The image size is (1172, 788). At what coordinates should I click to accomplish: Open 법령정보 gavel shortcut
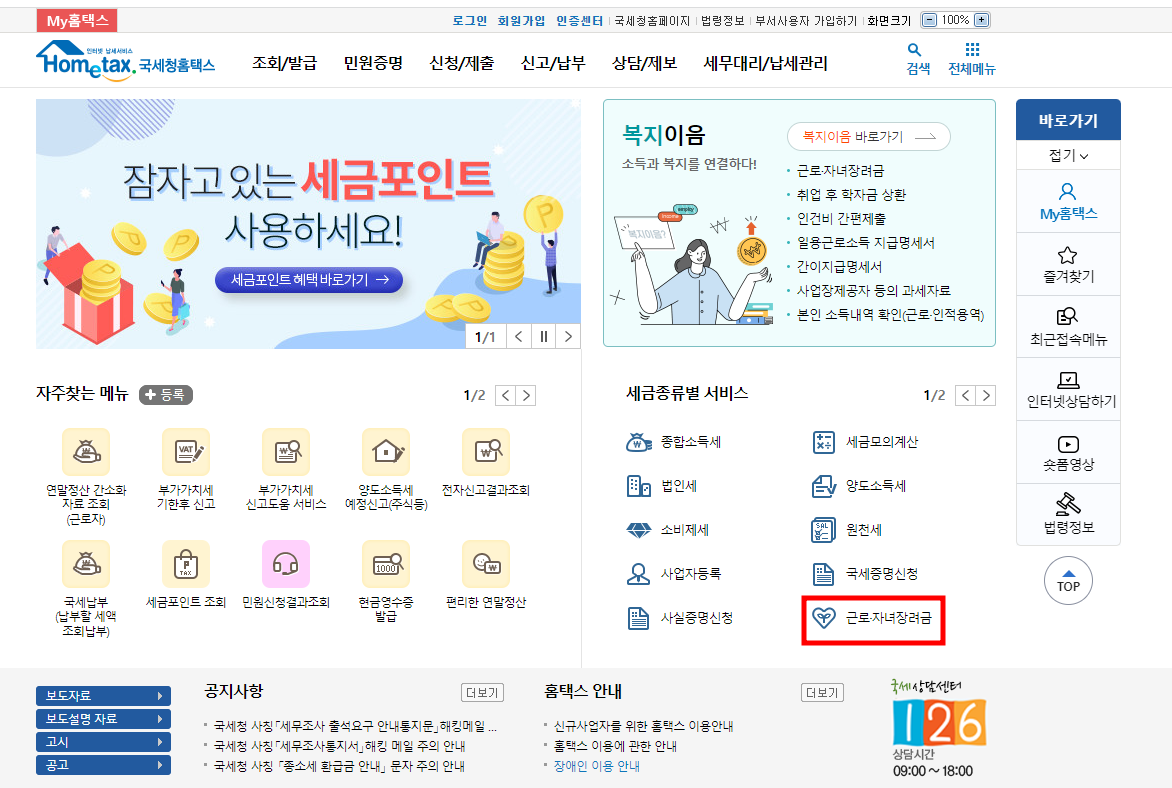pyautogui.click(x=1068, y=514)
